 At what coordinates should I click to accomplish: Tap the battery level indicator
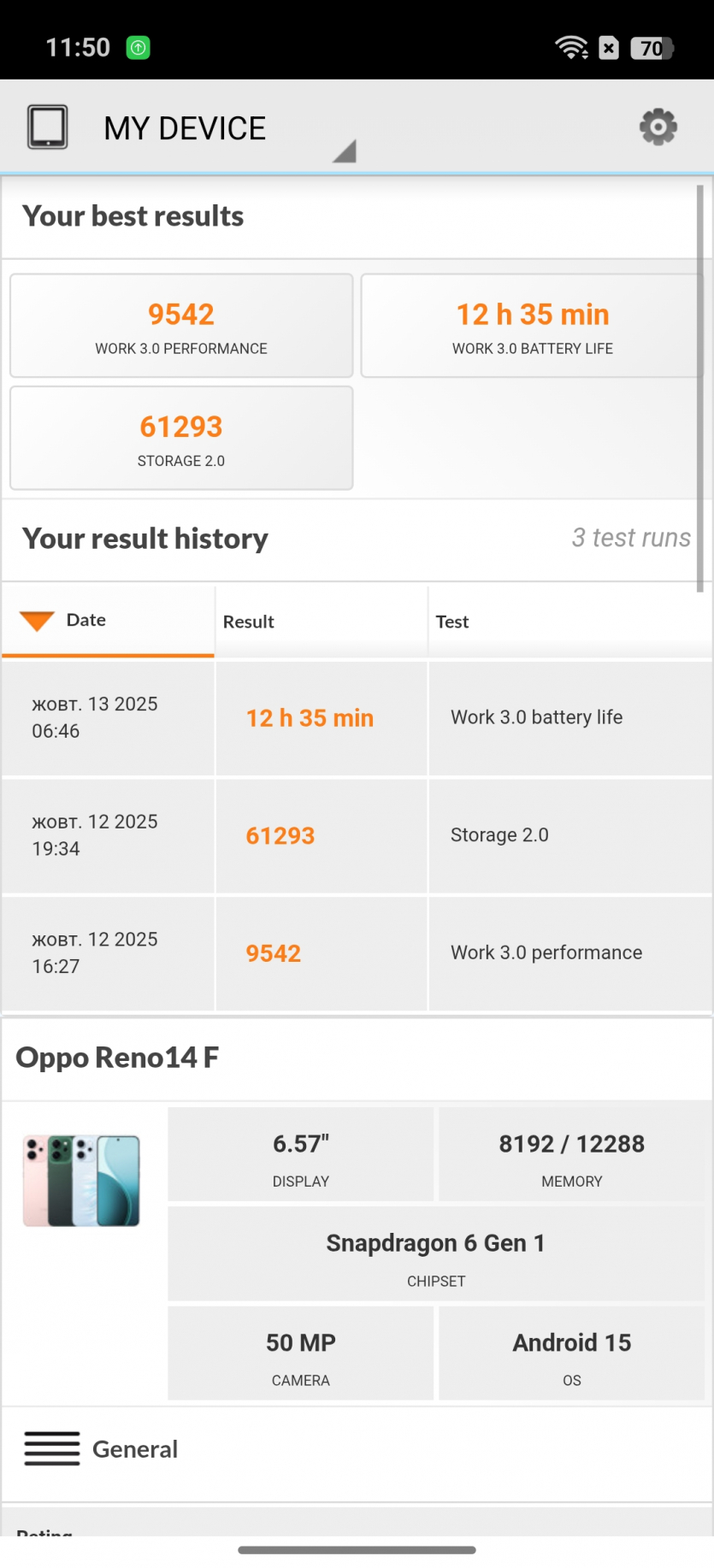point(652,49)
